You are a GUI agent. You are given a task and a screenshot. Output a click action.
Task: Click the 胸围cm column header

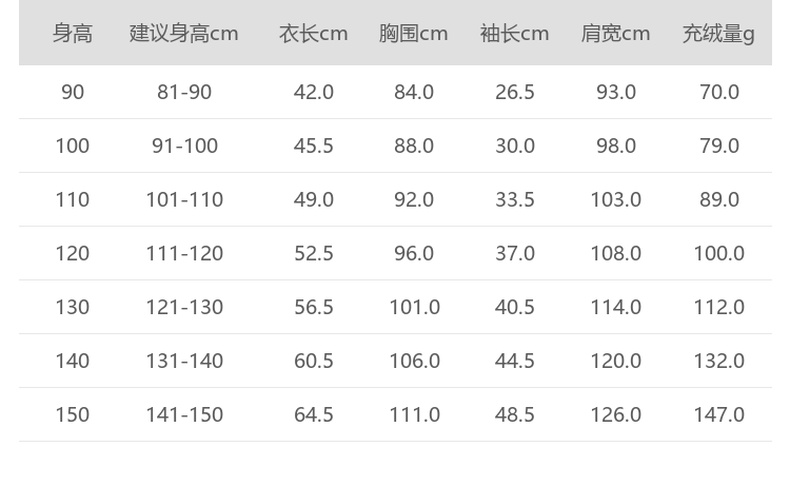(413, 34)
